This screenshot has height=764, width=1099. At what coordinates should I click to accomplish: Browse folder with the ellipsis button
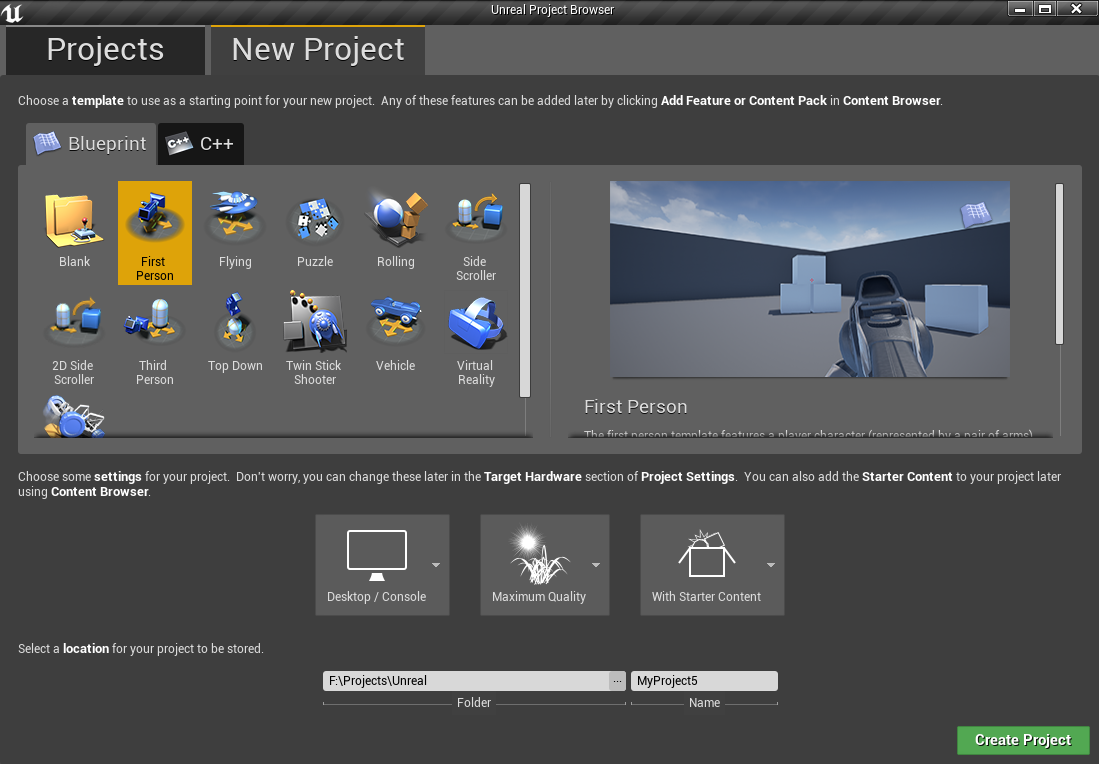coord(617,681)
